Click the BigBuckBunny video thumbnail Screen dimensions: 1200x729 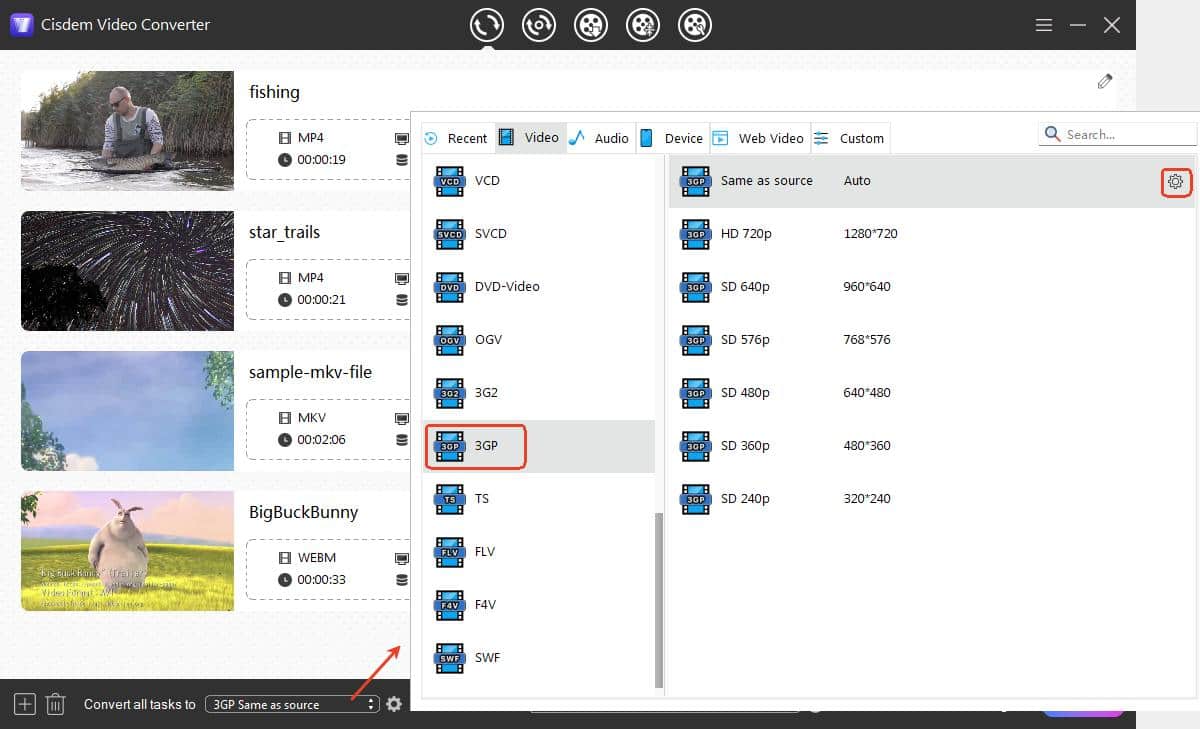(127, 551)
